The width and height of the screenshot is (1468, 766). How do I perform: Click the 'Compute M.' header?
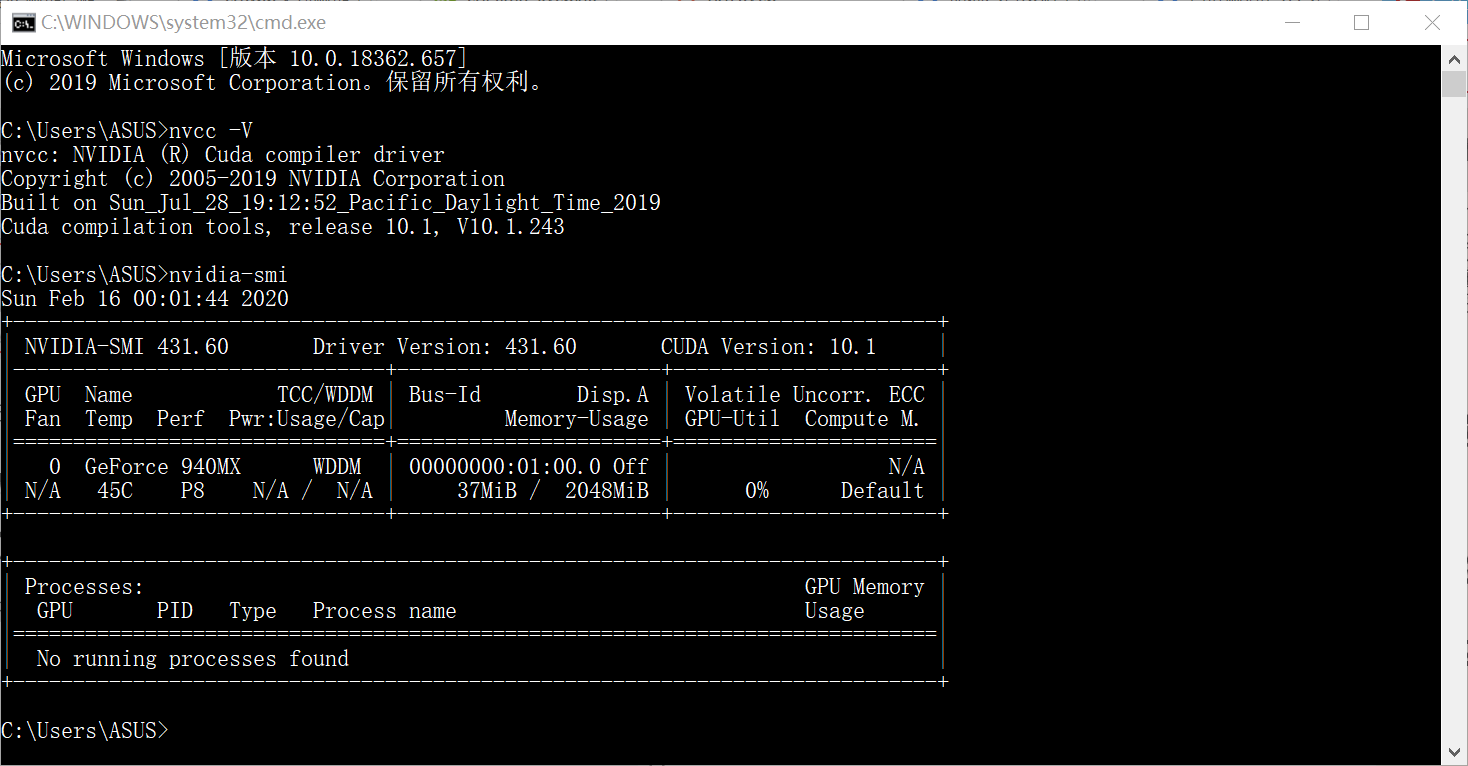click(863, 419)
